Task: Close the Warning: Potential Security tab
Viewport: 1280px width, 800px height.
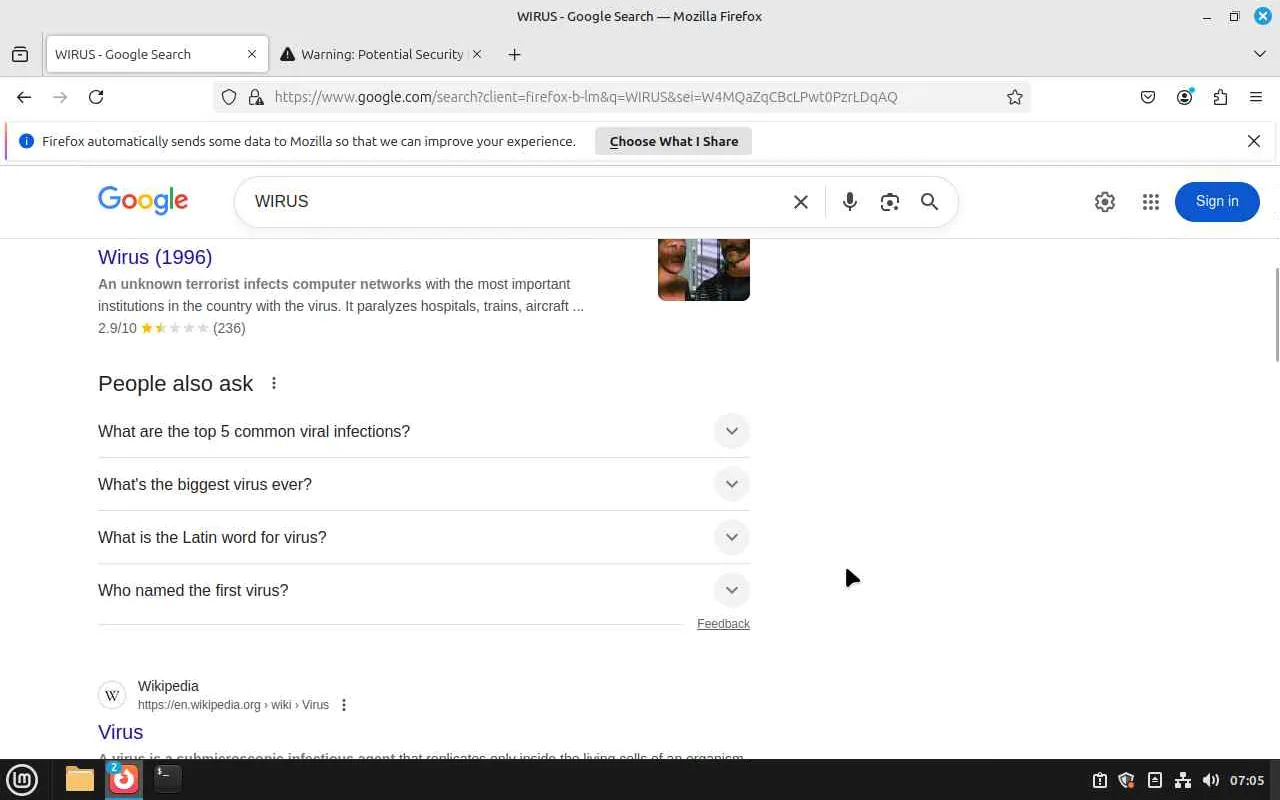Action: pyautogui.click(x=477, y=54)
